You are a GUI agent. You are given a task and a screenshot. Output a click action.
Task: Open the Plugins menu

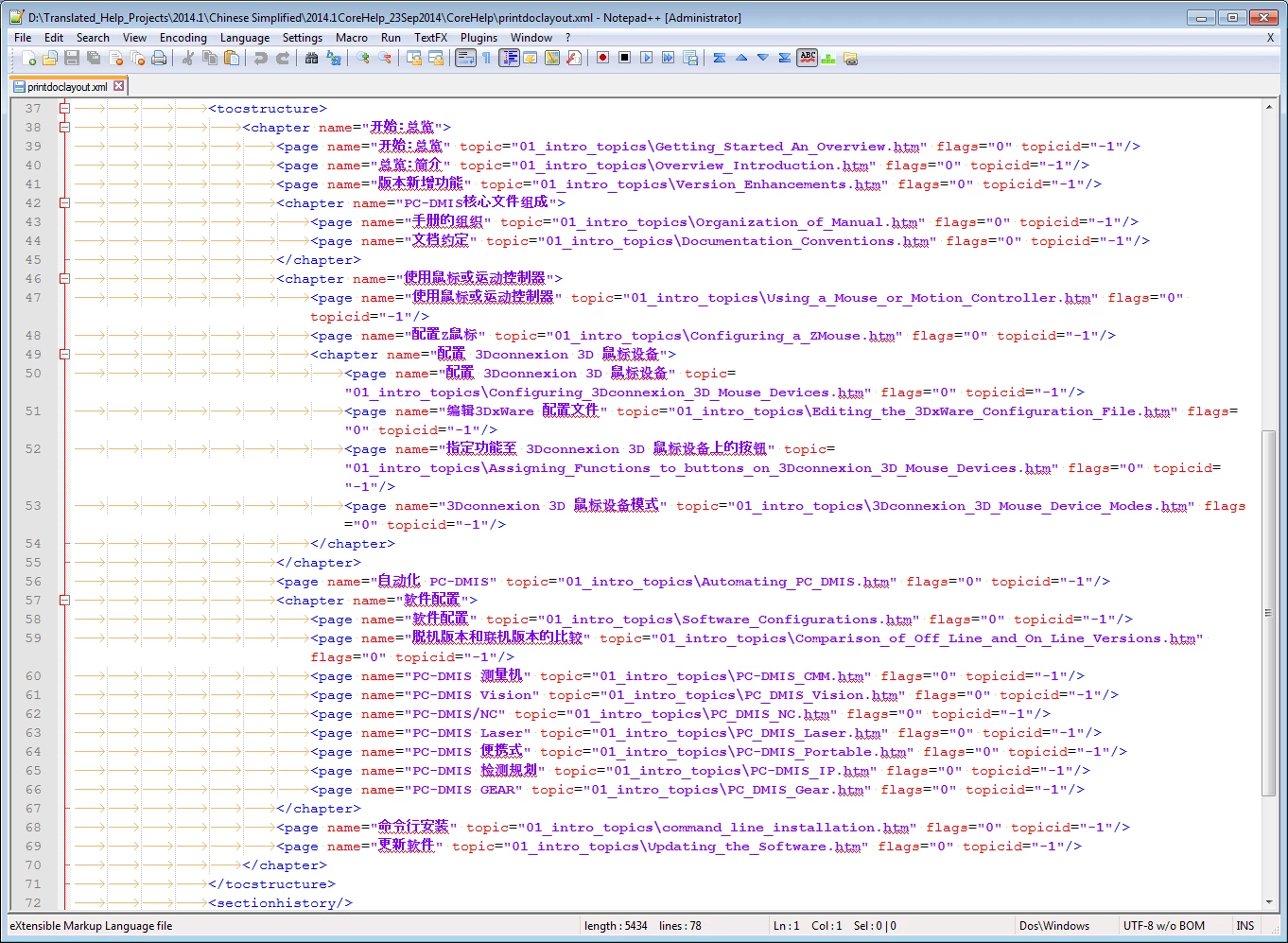pyautogui.click(x=479, y=38)
